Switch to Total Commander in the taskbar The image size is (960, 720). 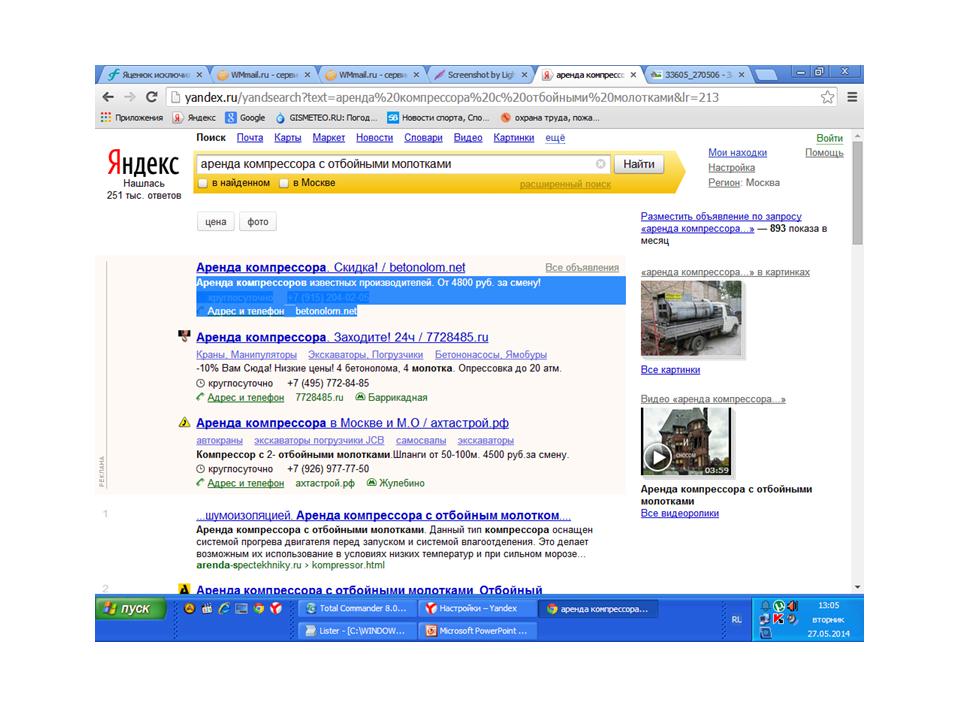point(357,609)
